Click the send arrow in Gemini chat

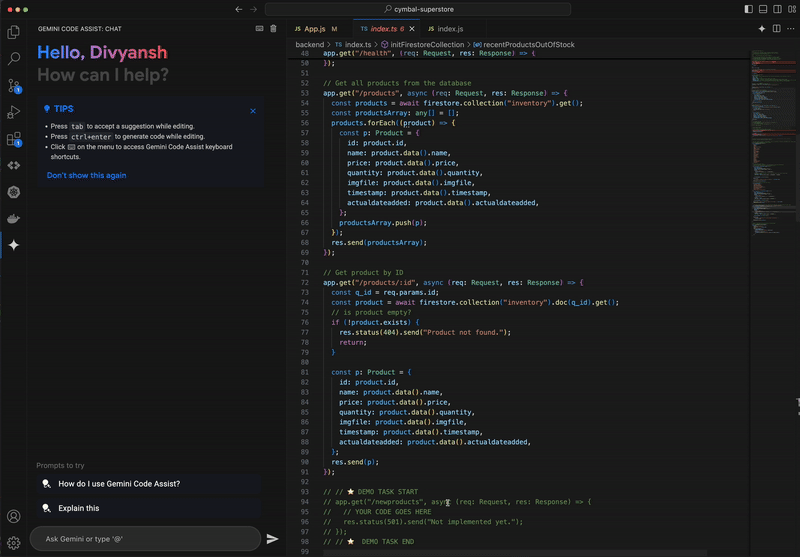tap(272, 539)
